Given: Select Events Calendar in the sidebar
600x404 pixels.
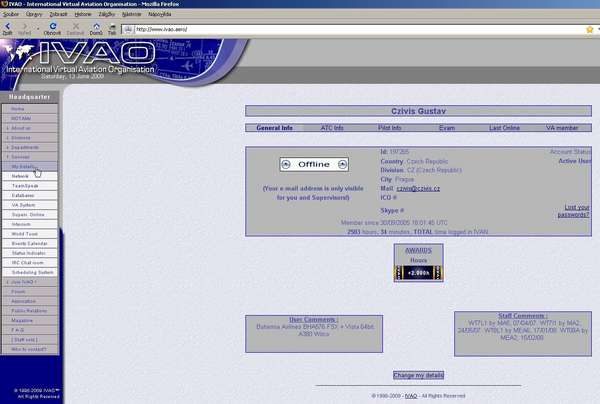Looking at the screenshot, I should (30, 243).
